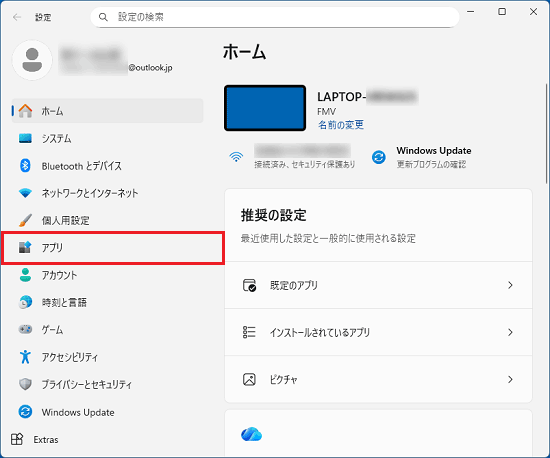Open the アプリ category
The width and height of the screenshot is (550, 458).
(x=113, y=248)
